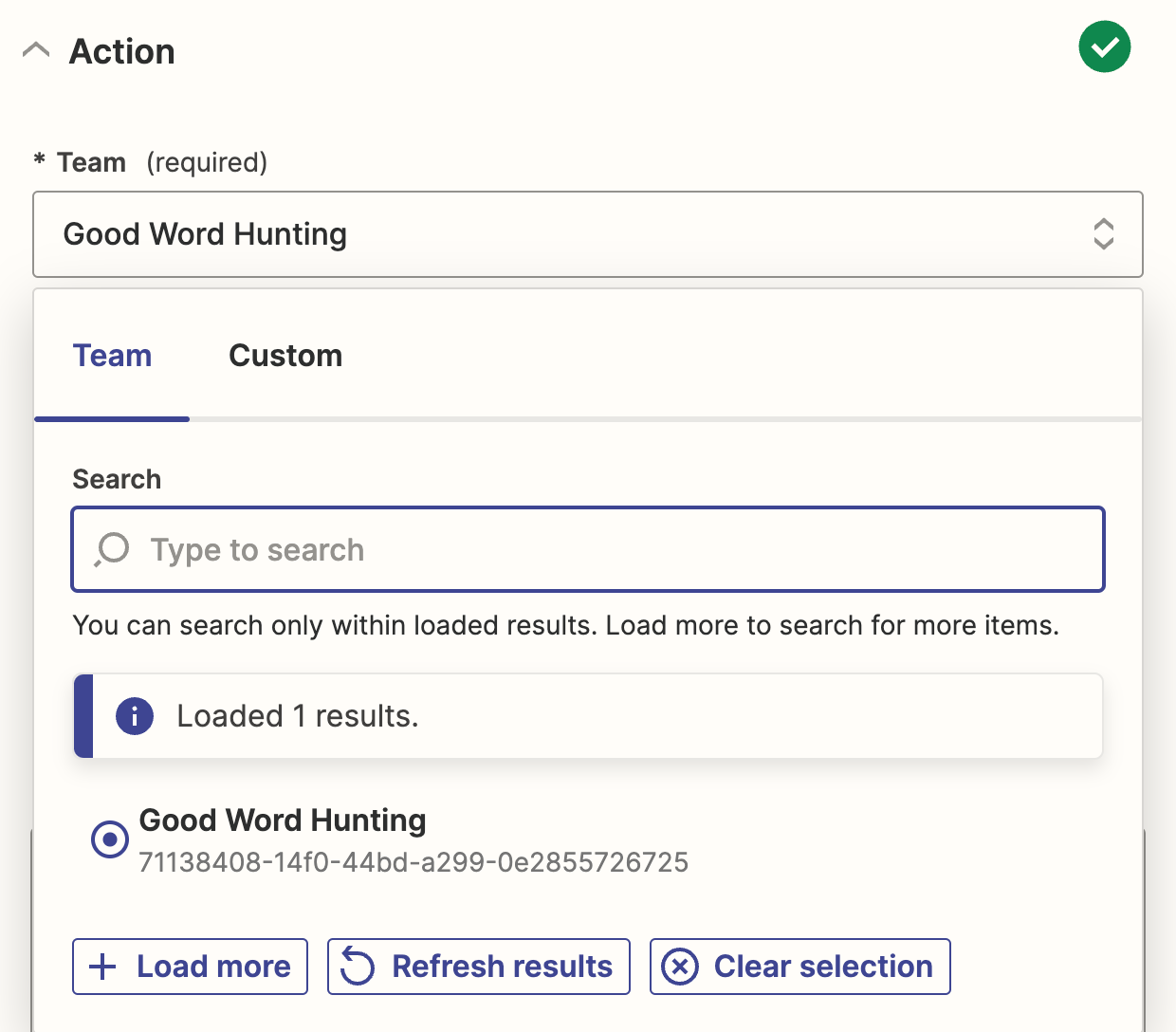Select the Good Word Hunting radio button
This screenshot has width=1176, height=1032.
click(110, 839)
